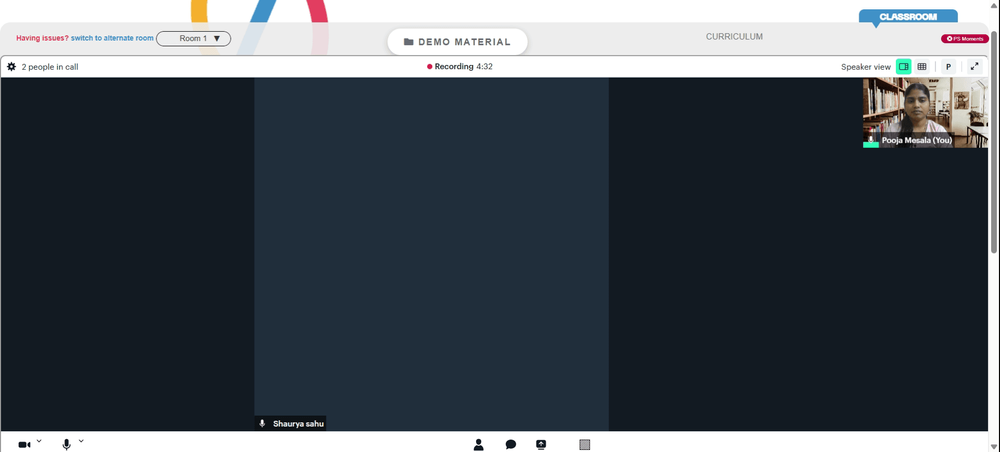The width and height of the screenshot is (1000, 452).
Task: Click the 2 people in call text
Action: pos(50,66)
